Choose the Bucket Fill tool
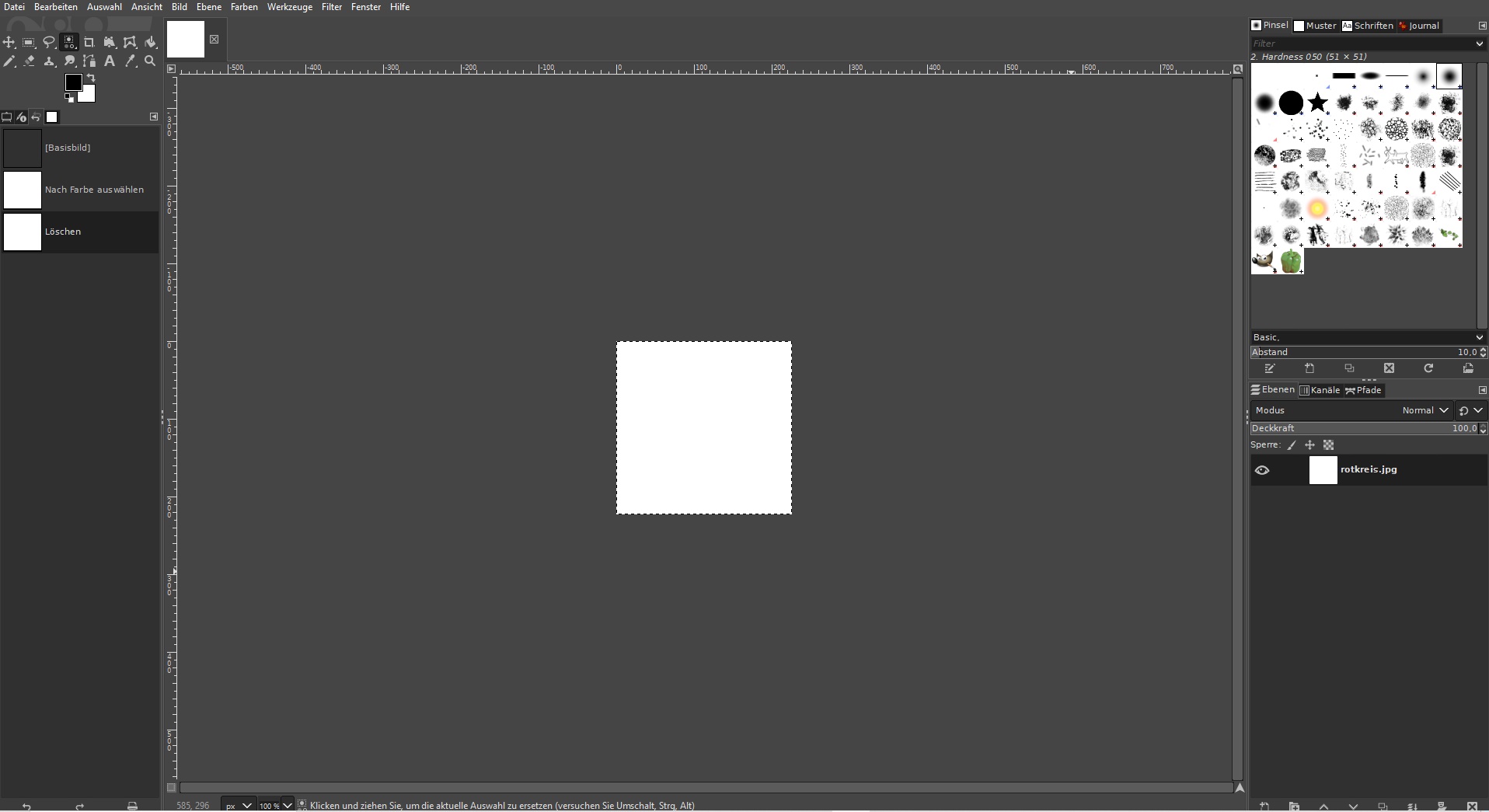 point(151,43)
